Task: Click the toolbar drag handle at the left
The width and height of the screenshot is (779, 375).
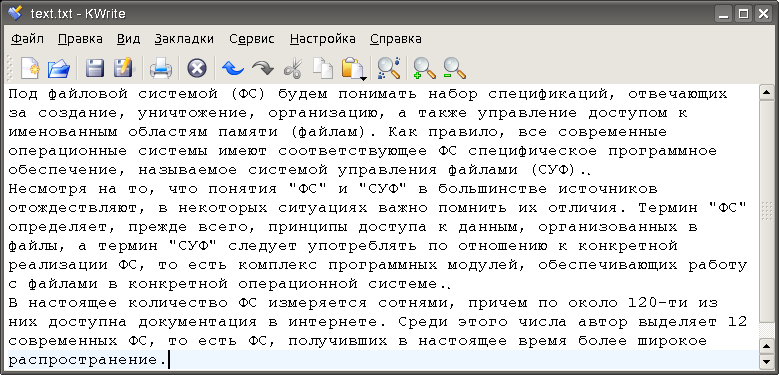Action: pos(9,68)
